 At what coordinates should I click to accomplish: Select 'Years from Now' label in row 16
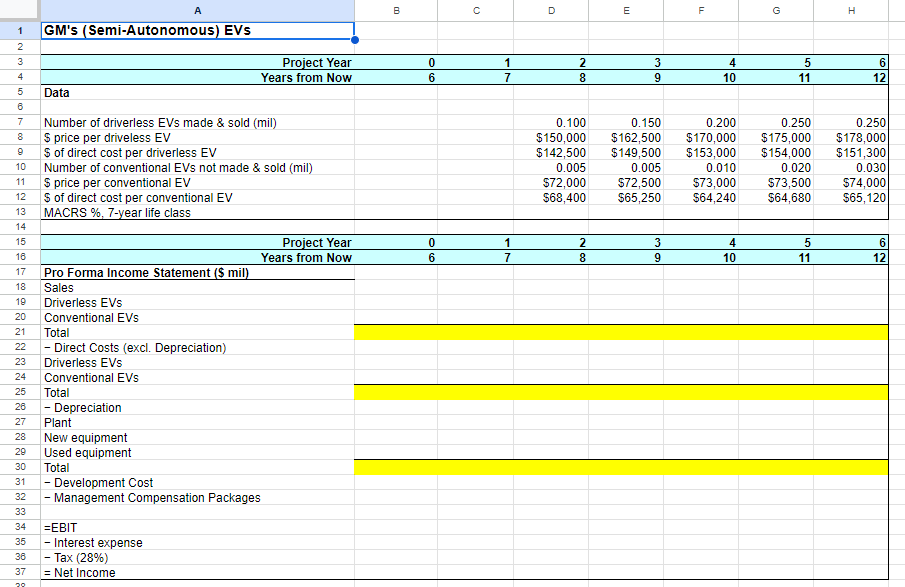tap(306, 257)
